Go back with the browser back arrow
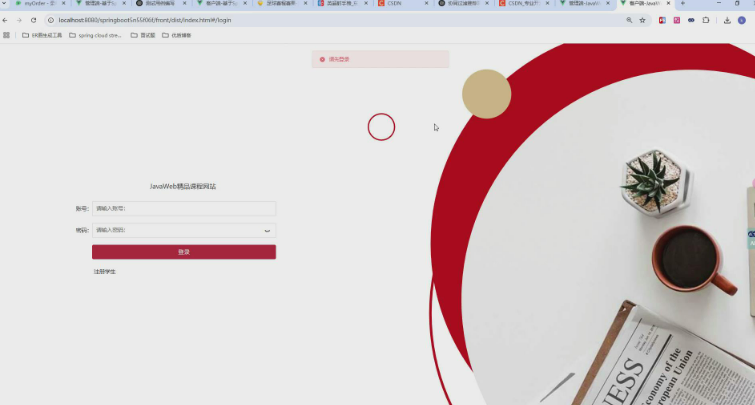Image resolution: width=755 pixels, height=405 pixels. (5, 20)
